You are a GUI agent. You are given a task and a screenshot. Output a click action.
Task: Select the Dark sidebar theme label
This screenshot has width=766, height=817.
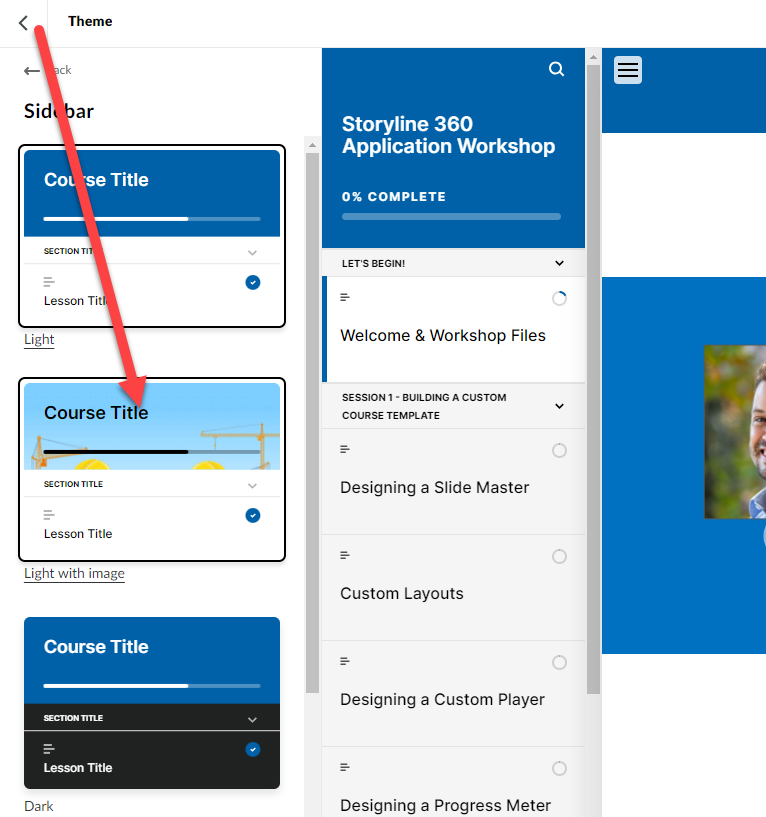click(x=39, y=806)
